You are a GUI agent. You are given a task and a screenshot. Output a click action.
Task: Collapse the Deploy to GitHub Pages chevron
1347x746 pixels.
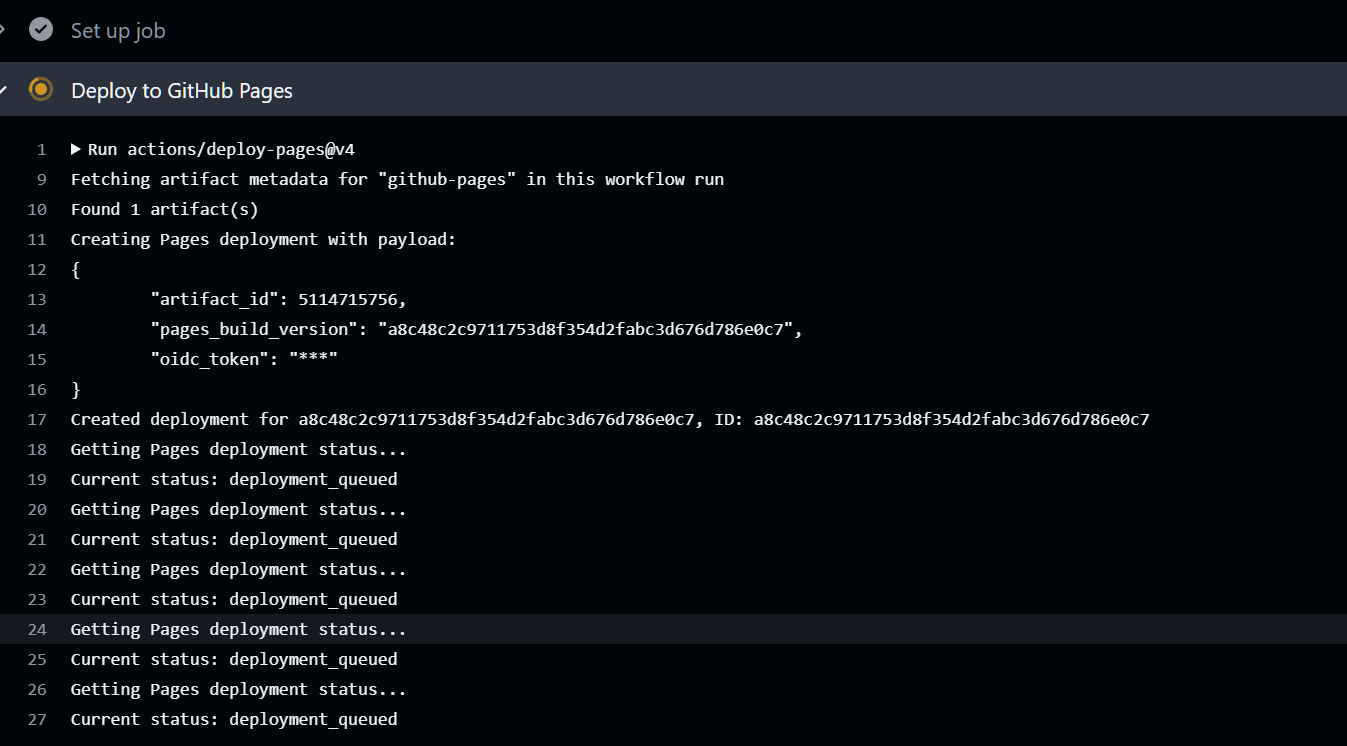coord(3,90)
